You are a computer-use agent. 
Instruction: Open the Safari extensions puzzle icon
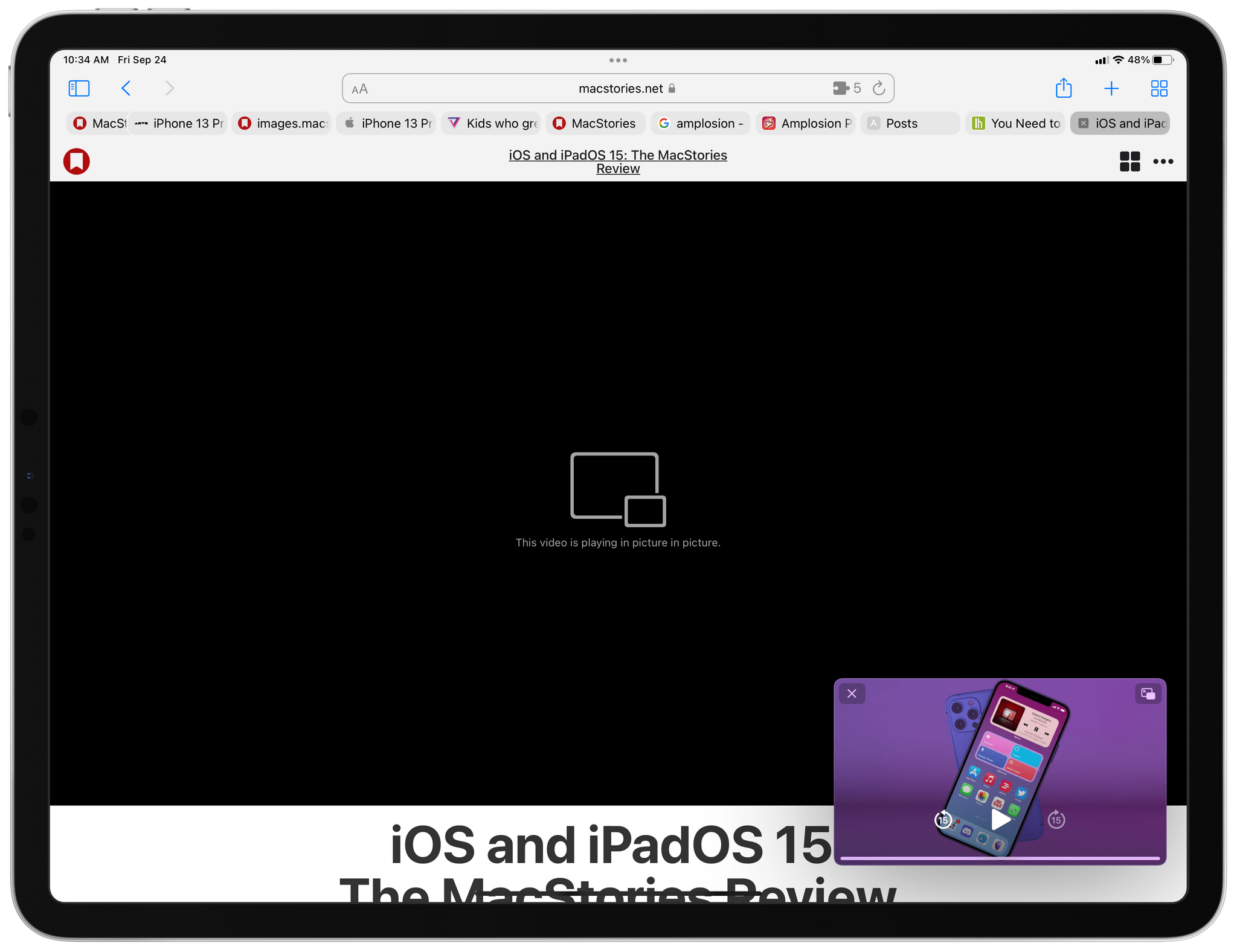pyautogui.click(x=840, y=88)
